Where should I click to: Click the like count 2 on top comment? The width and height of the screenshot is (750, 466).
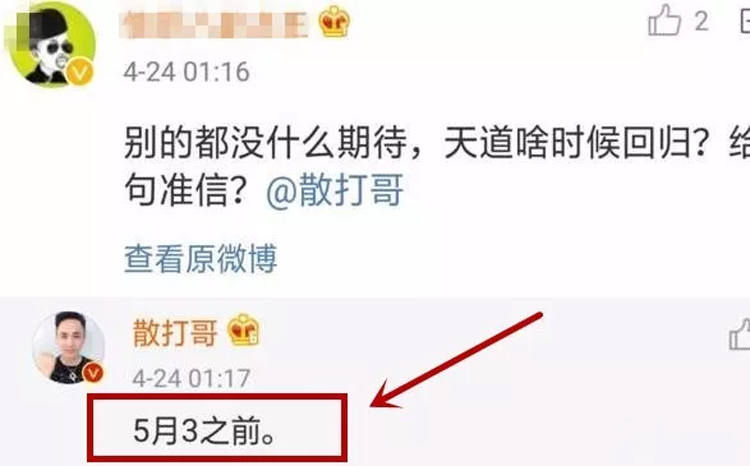coord(701,22)
